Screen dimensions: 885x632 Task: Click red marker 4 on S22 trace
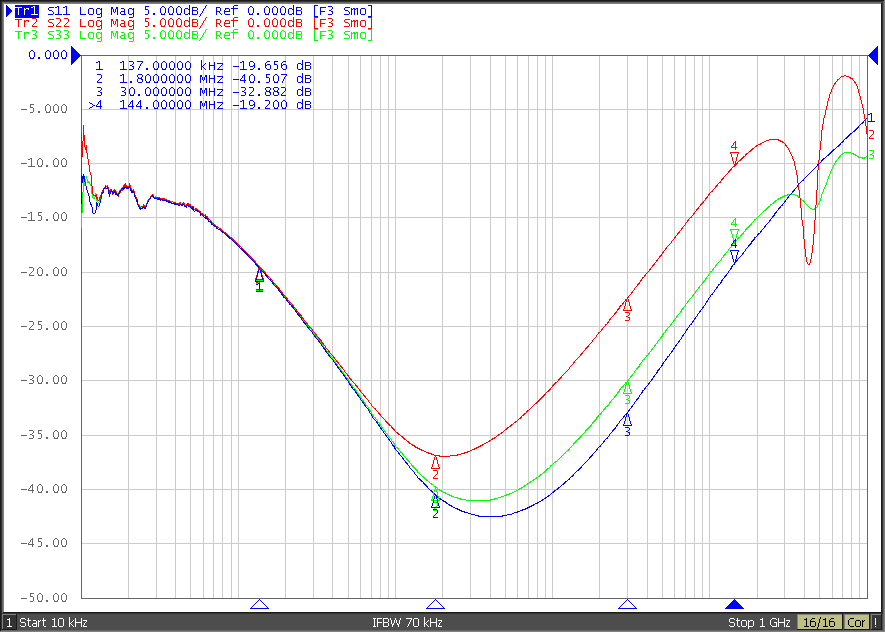[734, 153]
